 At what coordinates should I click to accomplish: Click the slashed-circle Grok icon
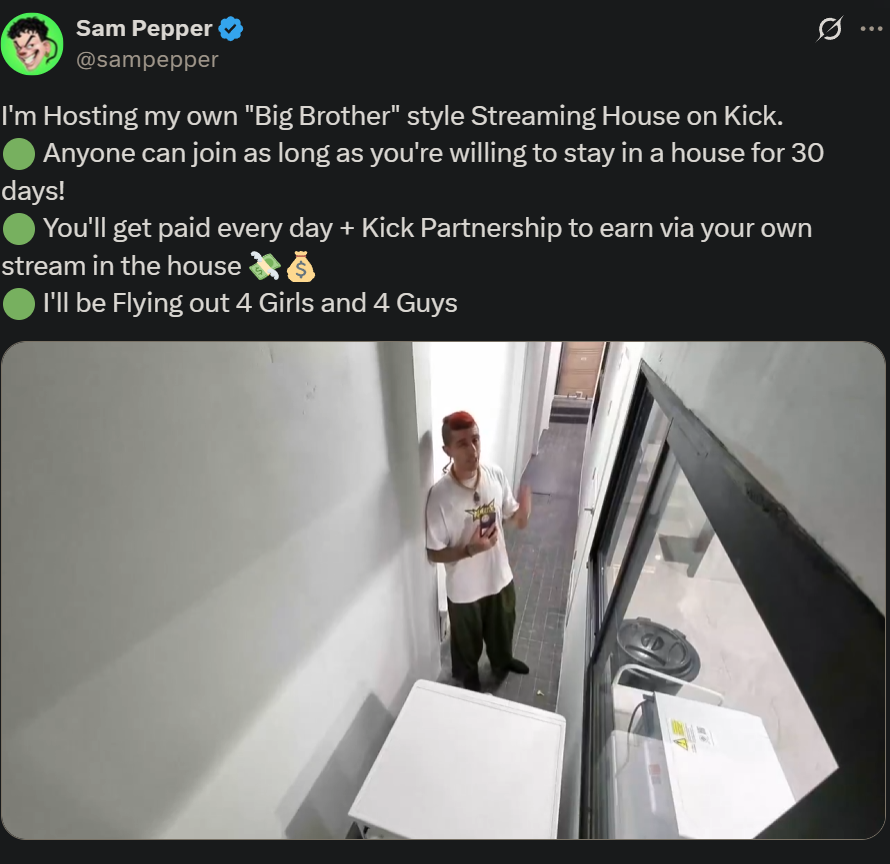click(829, 30)
